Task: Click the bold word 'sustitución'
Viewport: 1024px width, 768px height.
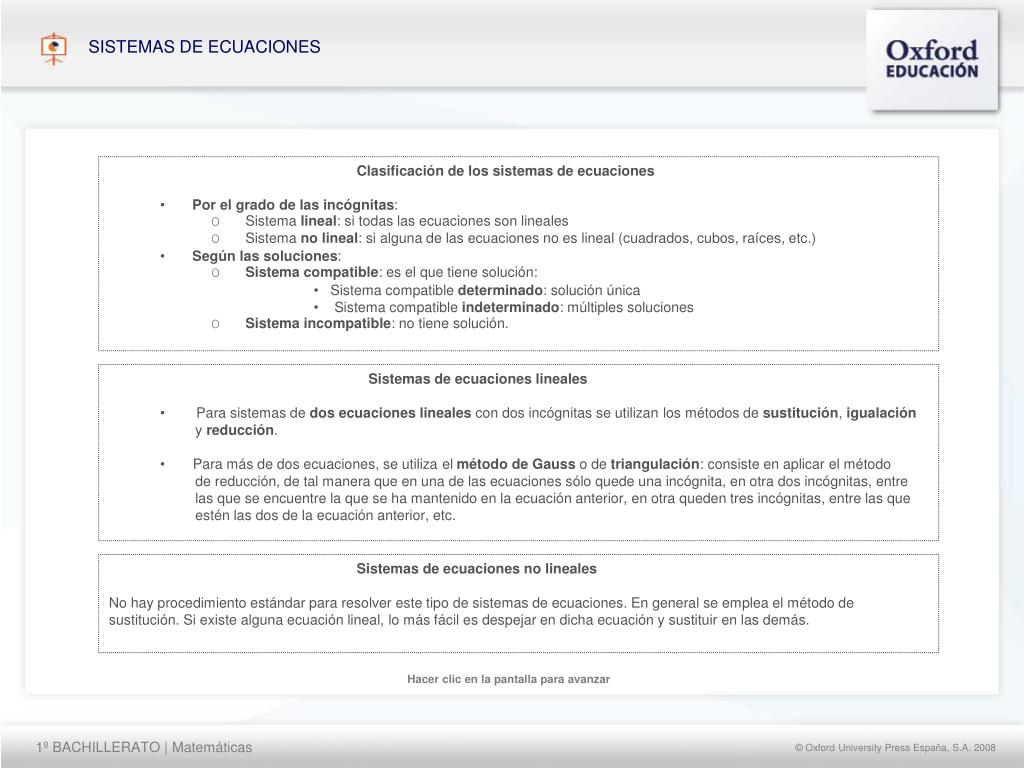Action: coord(801,413)
